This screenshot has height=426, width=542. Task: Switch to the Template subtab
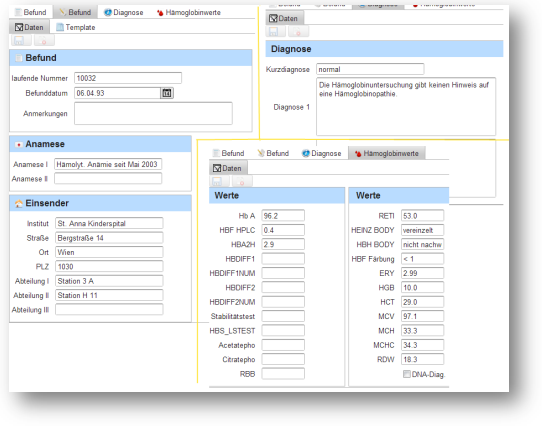pos(76,27)
